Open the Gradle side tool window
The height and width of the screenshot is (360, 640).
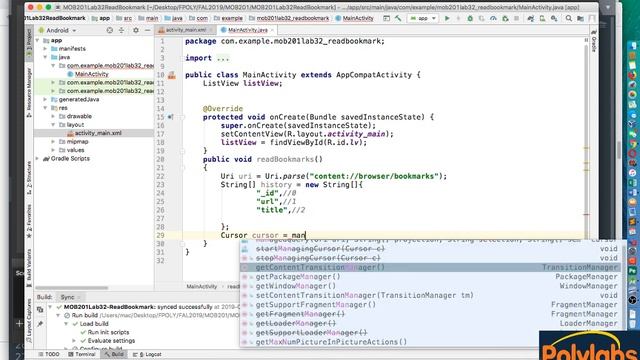593,41
